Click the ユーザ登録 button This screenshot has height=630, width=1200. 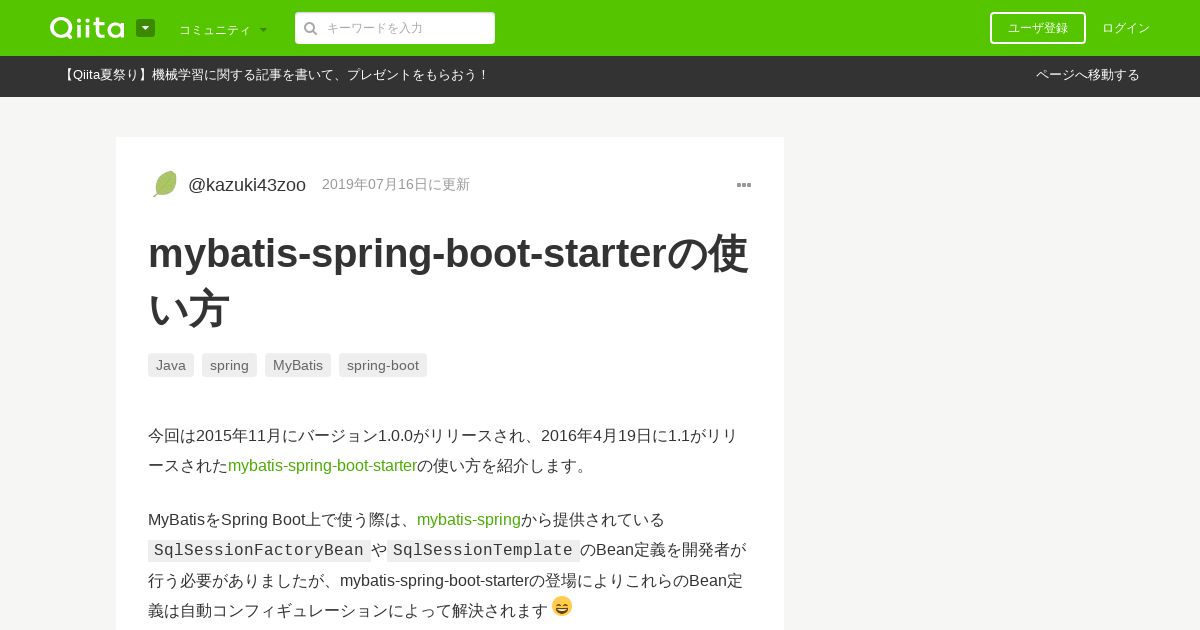[x=1038, y=28]
